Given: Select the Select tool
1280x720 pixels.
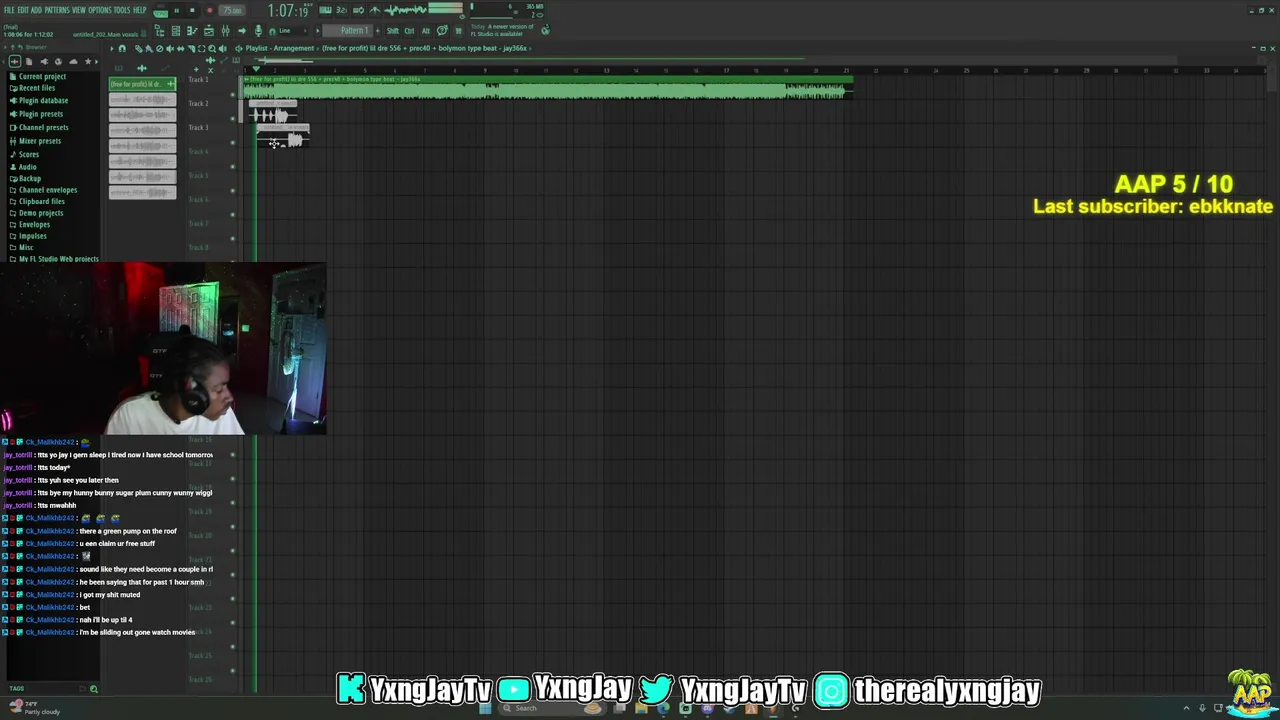Looking at the screenshot, I should (x=201, y=48).
